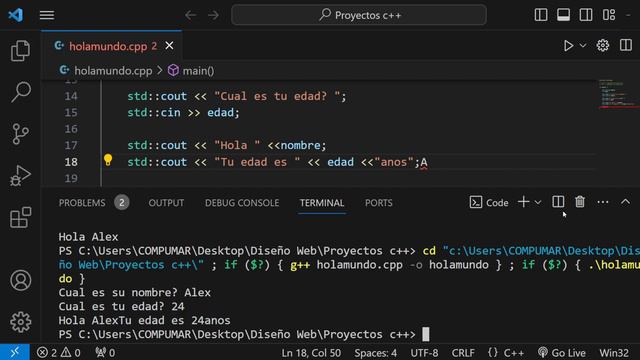Click the underlined 'A' error on line 18
Screen dimensions: 640x360
[x=424, y=162]
